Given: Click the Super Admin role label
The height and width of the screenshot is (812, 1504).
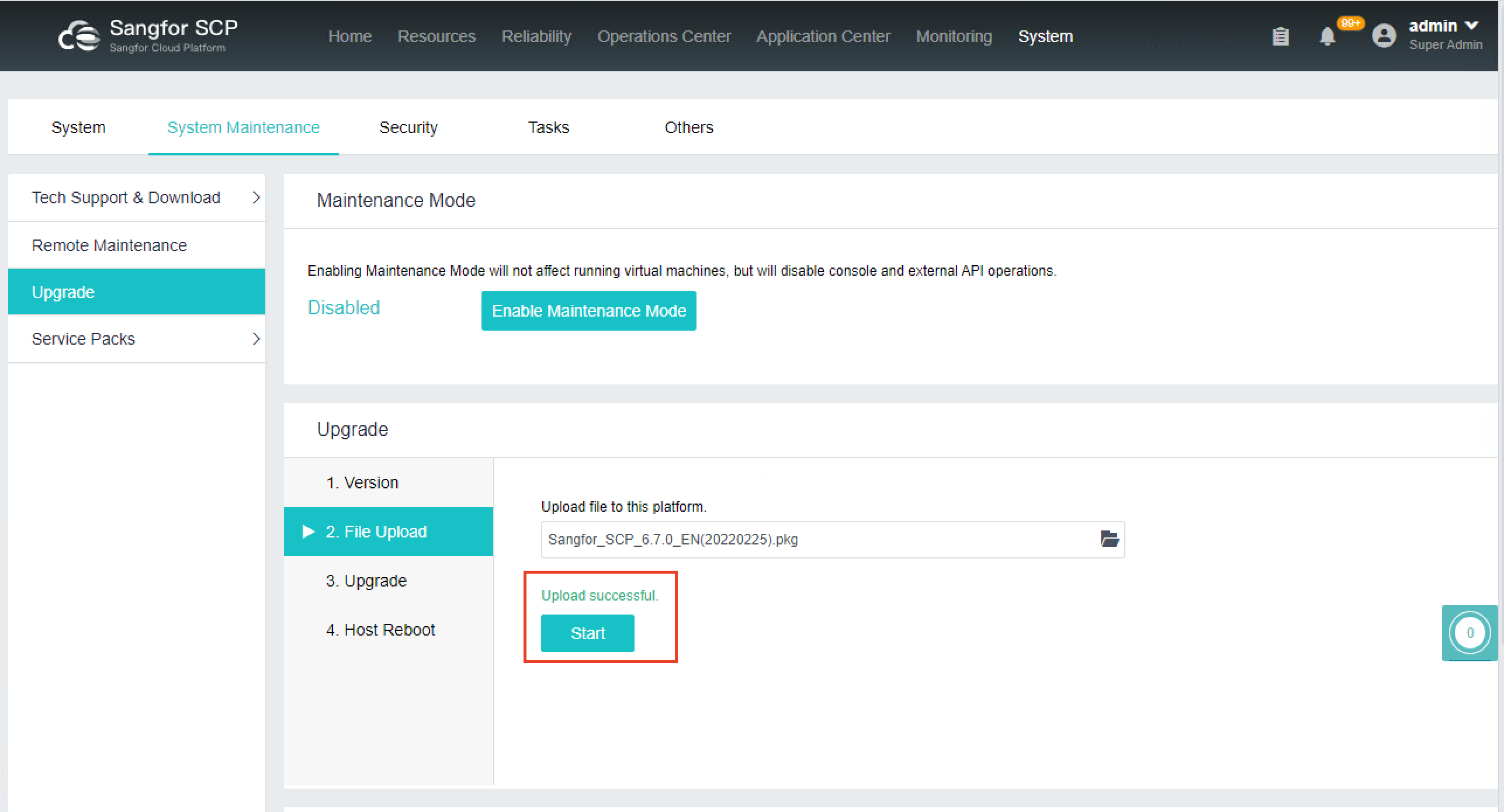Looking at the screenshot, I should click(x=1446, y=44).
